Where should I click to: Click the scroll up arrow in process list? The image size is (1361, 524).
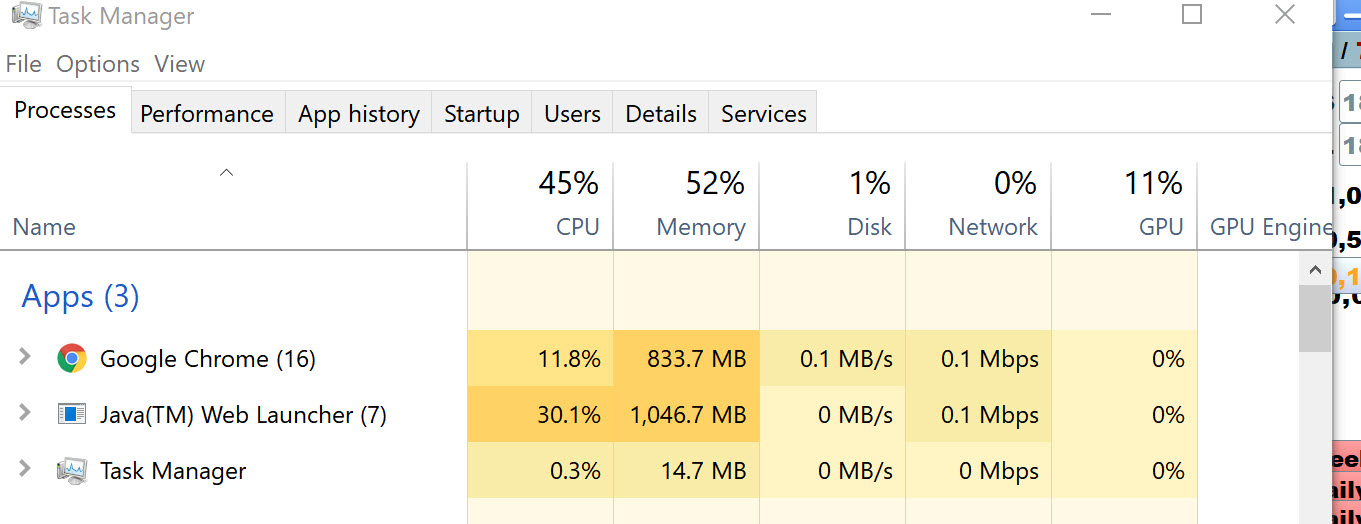[x=1315, y=269]
